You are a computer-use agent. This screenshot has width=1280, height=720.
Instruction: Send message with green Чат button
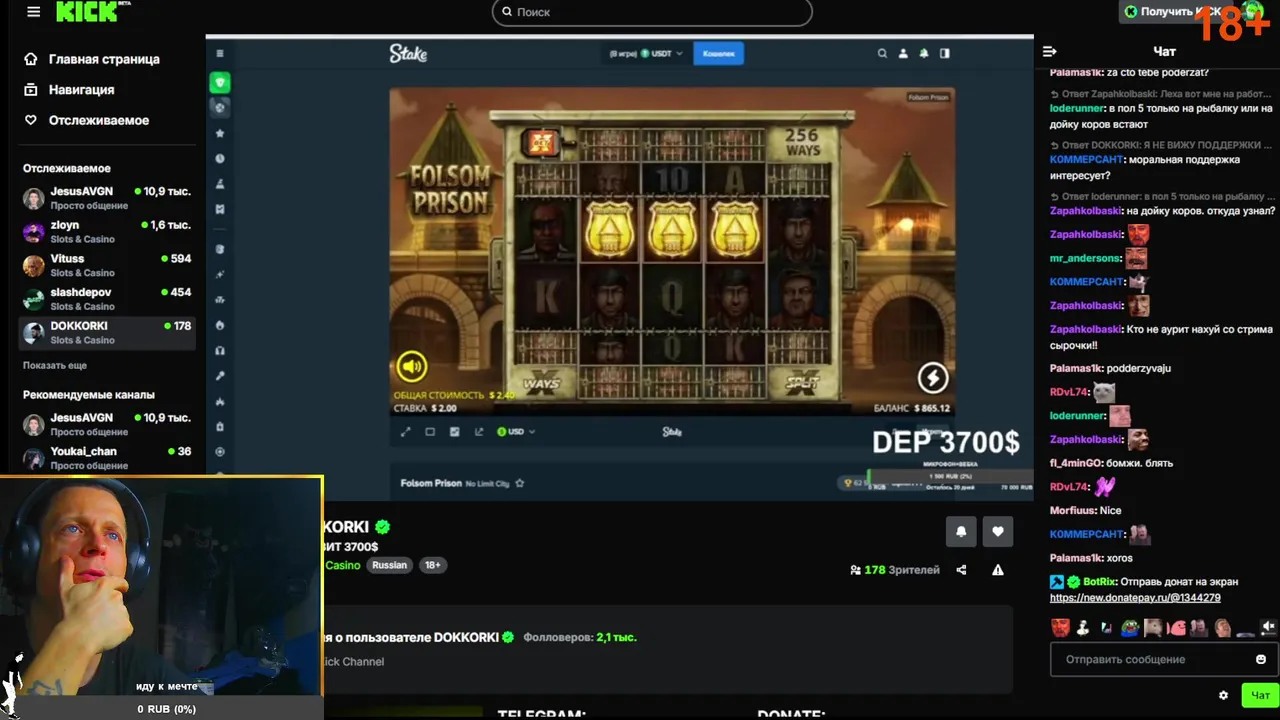1260,695
